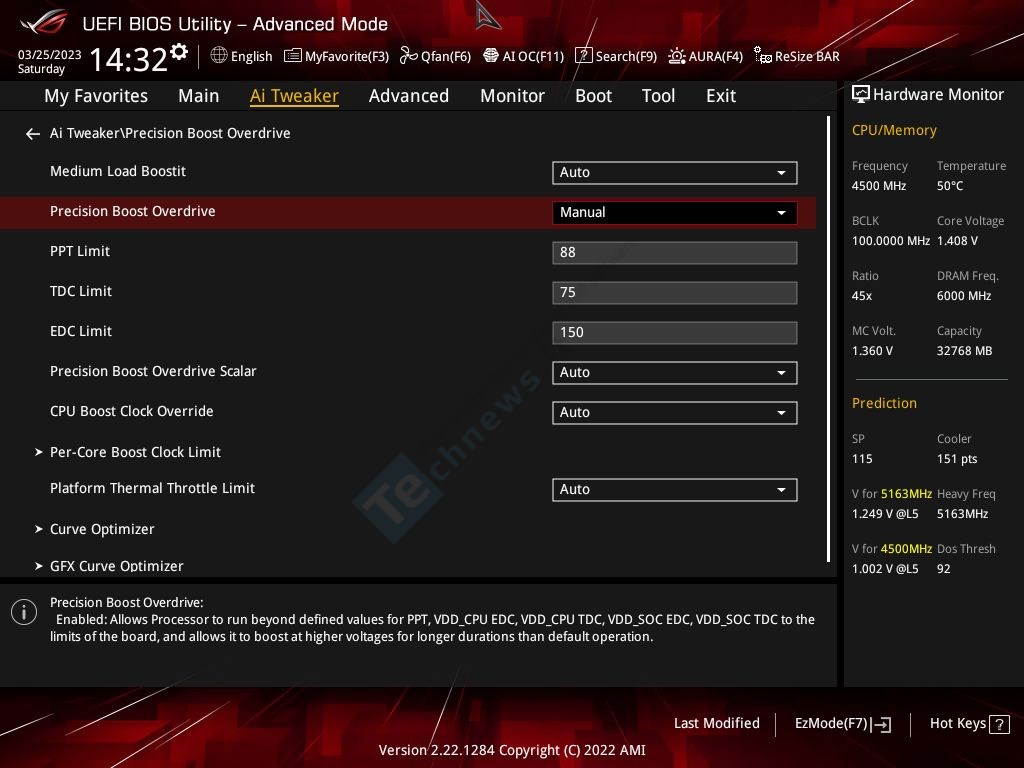Screen dimensions: 1024x768
Task: Click the AI OC brain icon
Action: [x=490, y=56]
